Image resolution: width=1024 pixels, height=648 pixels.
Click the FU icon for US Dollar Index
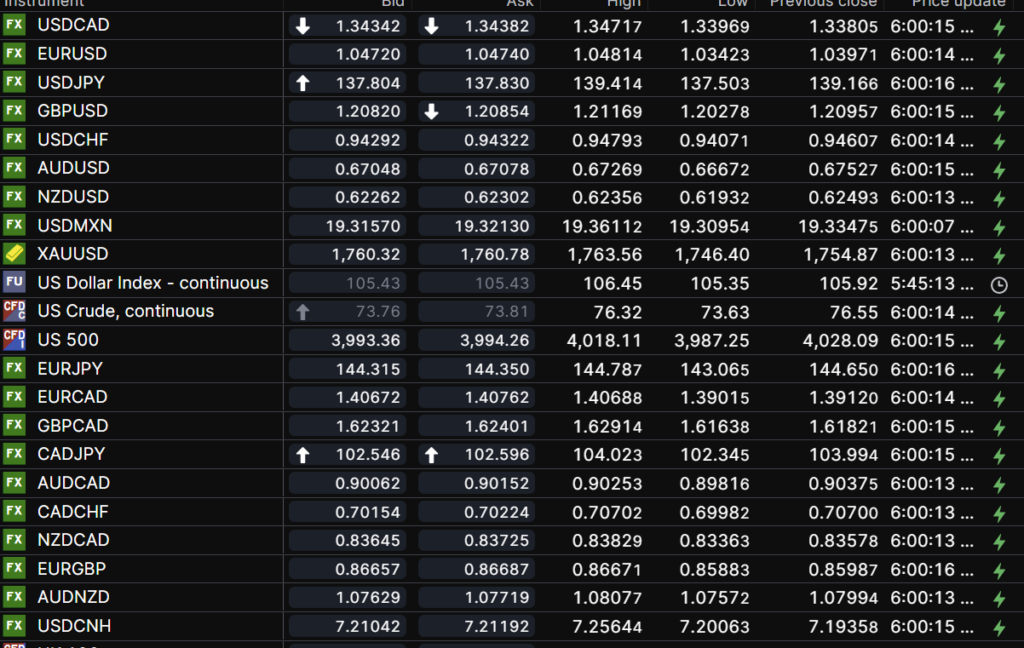click(x=14, y=282)
